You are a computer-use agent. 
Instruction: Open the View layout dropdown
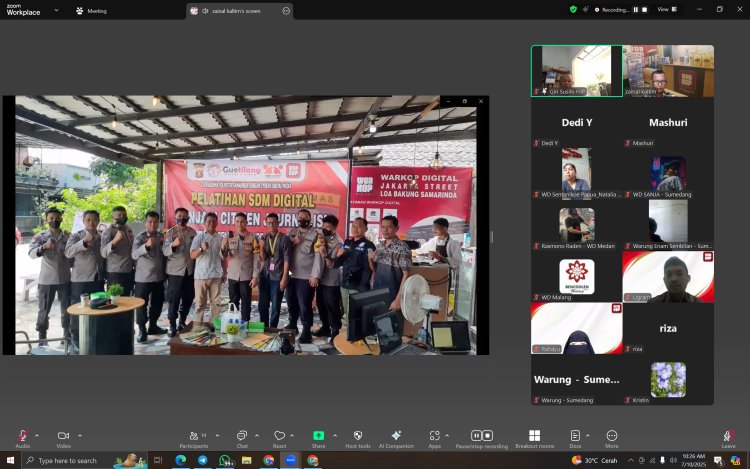[x=665, y=9]
